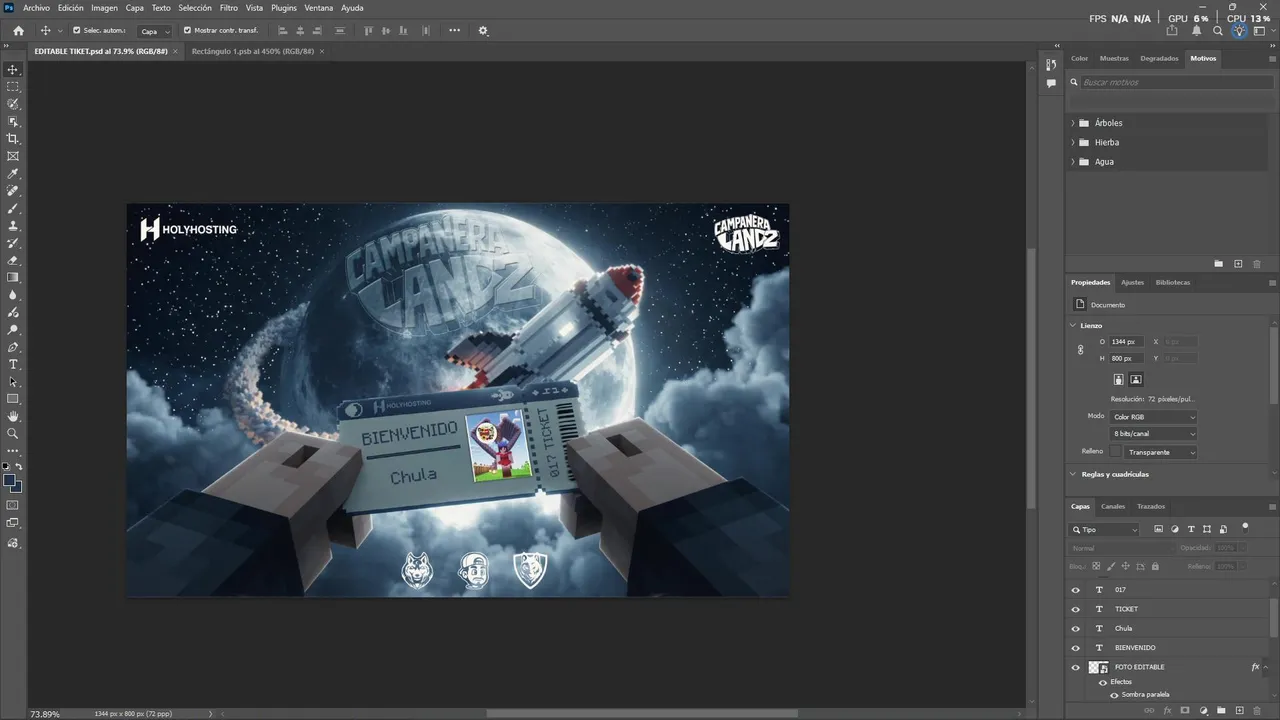Expand the Agua pattern folder

1073,161
